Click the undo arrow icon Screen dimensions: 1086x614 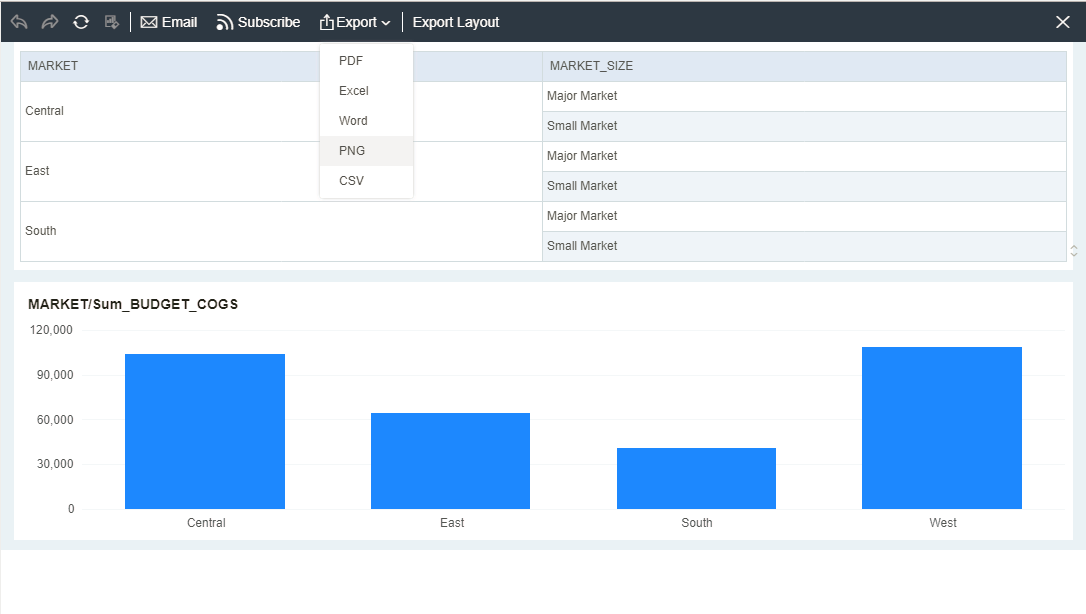point(19,22)
